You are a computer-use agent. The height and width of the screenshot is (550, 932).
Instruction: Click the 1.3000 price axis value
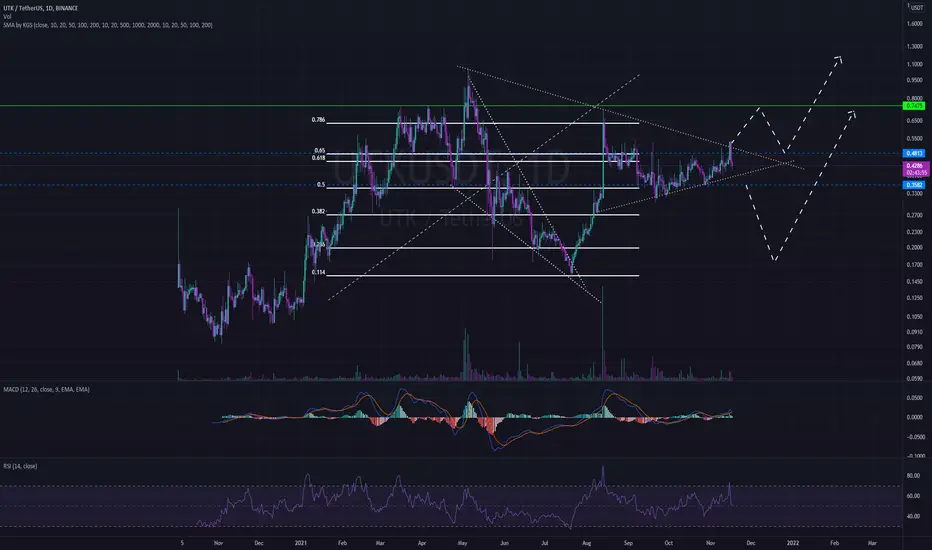point(915,46)
